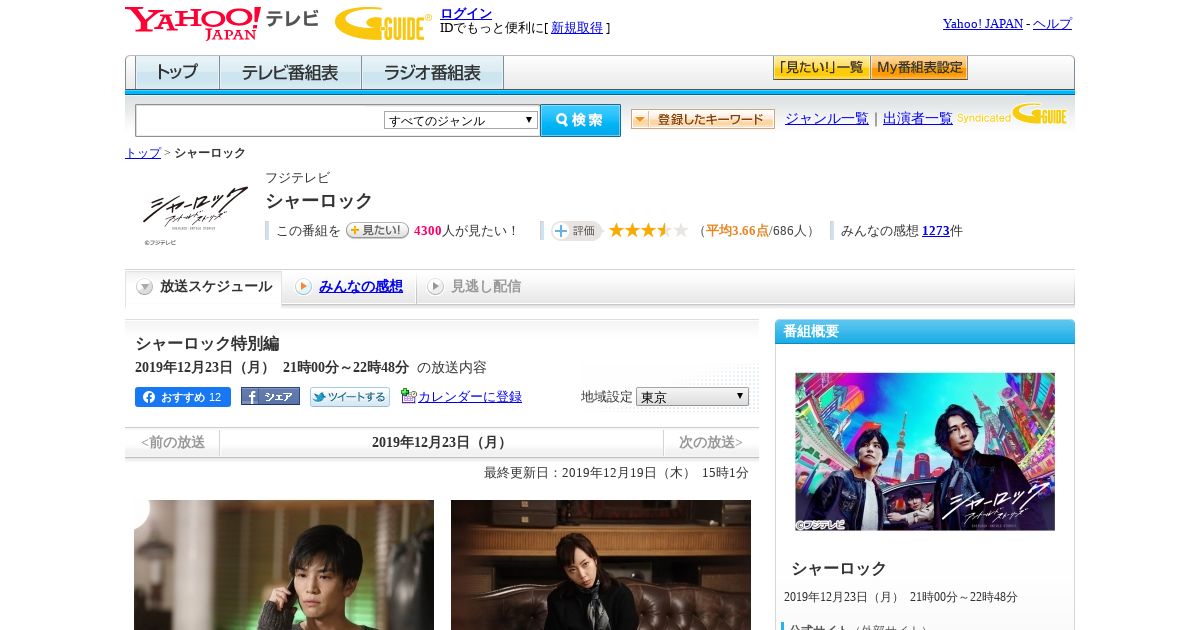
Task: Open the 出演者一覧 link
Action: [x=917, y=118]
